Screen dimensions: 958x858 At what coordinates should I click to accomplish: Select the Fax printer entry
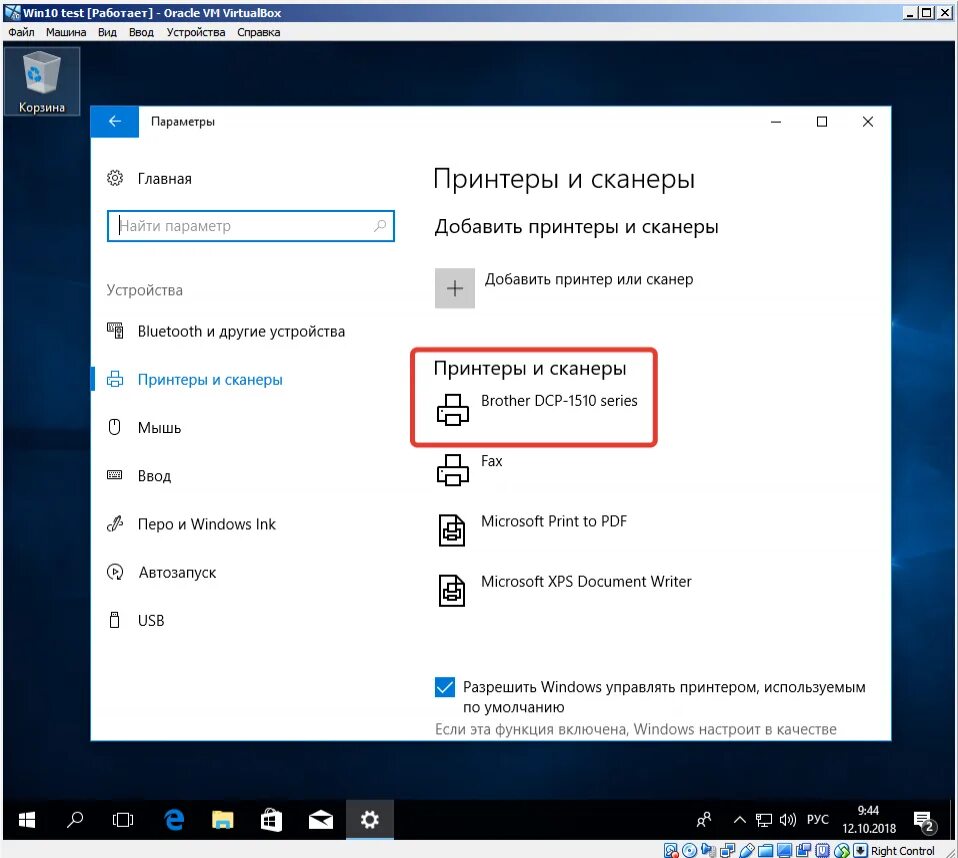point(469,469)
